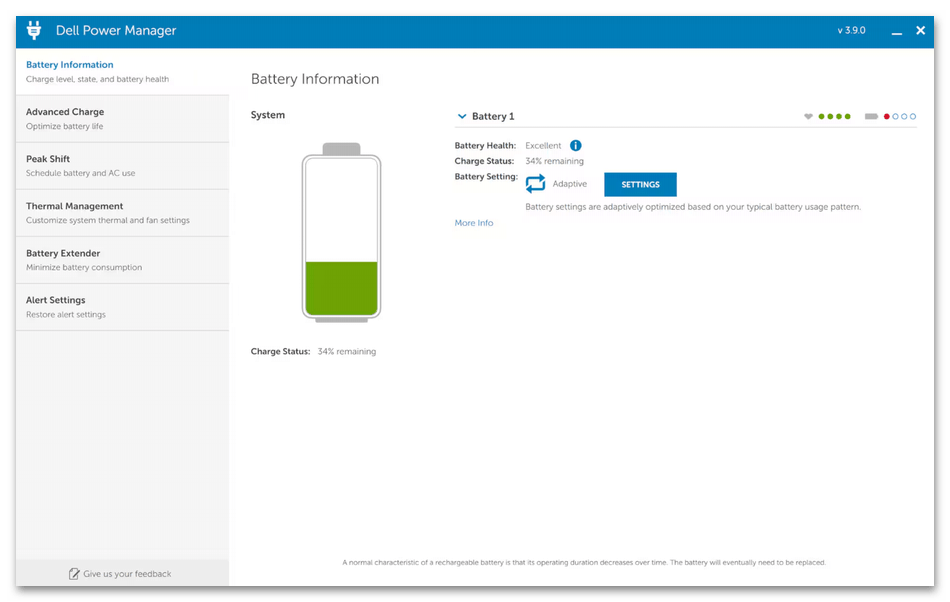
Task: Click the Excellent battery health value
Action: (x=543, y=145)
